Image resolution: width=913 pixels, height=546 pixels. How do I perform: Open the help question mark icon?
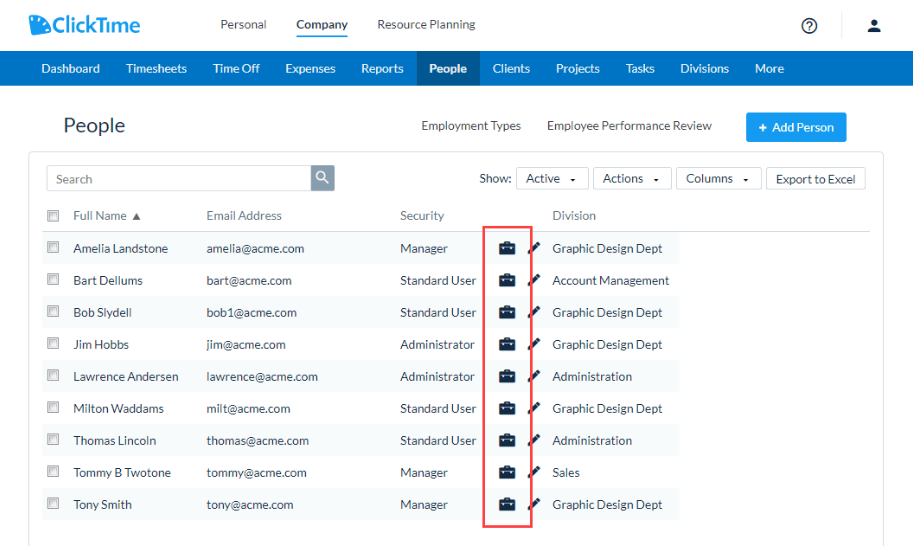click(x=809, y=26)
